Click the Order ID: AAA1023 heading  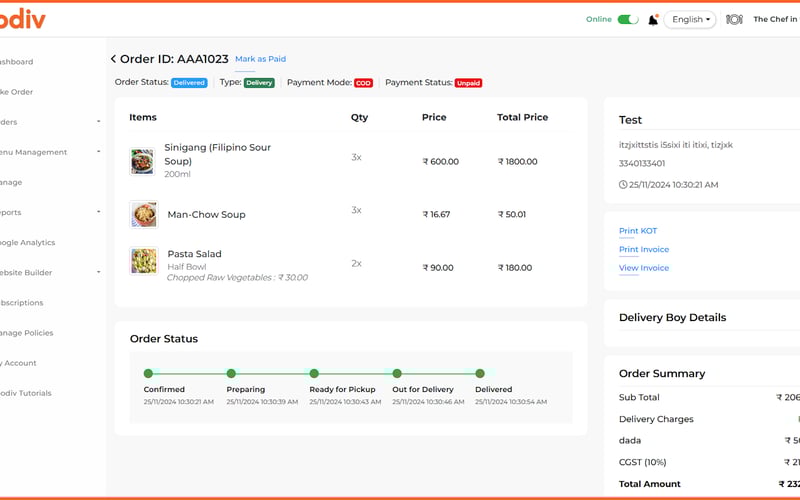pyautogui.click(x=174, y=59)
